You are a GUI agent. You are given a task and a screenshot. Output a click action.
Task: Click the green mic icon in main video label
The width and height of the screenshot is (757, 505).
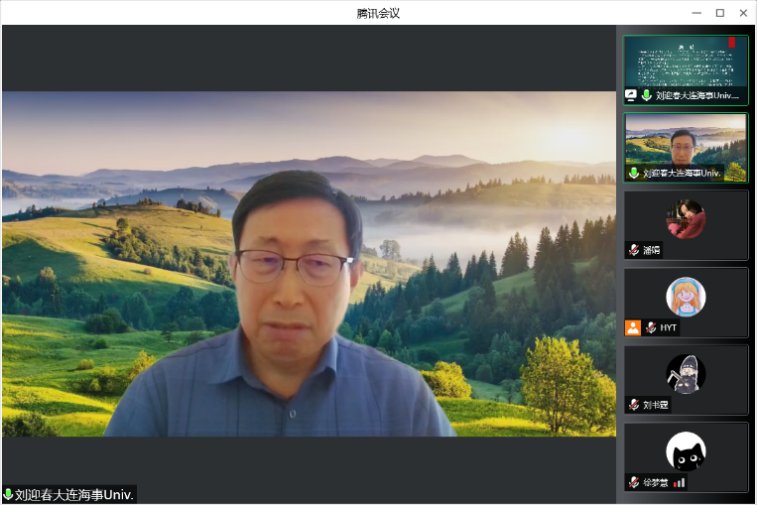[x=9, y=494]
